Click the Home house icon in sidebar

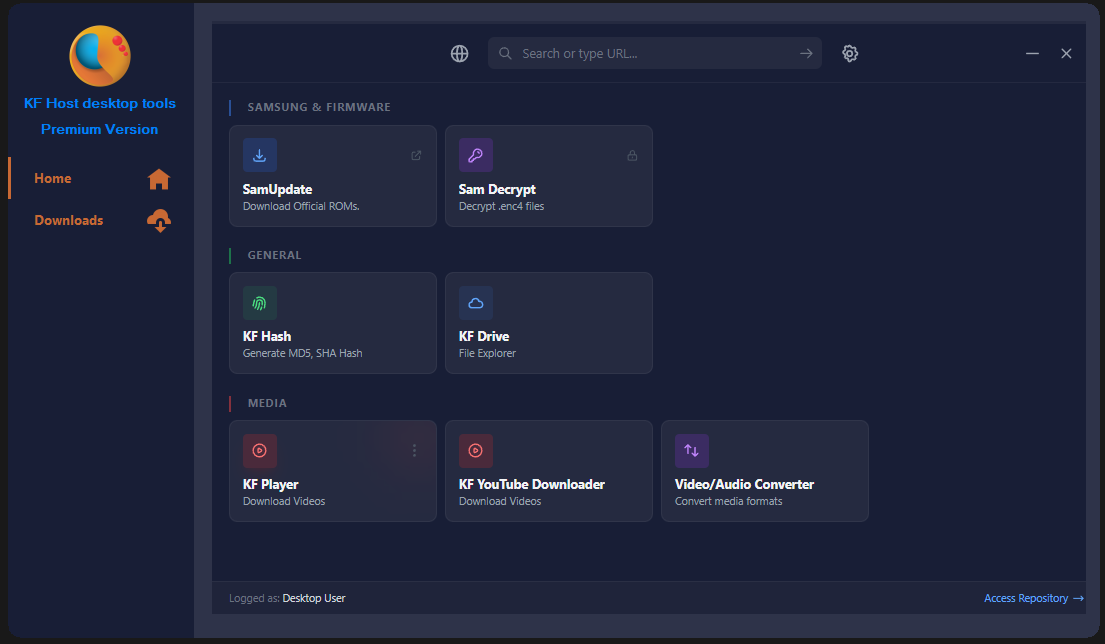coord(159,178)
